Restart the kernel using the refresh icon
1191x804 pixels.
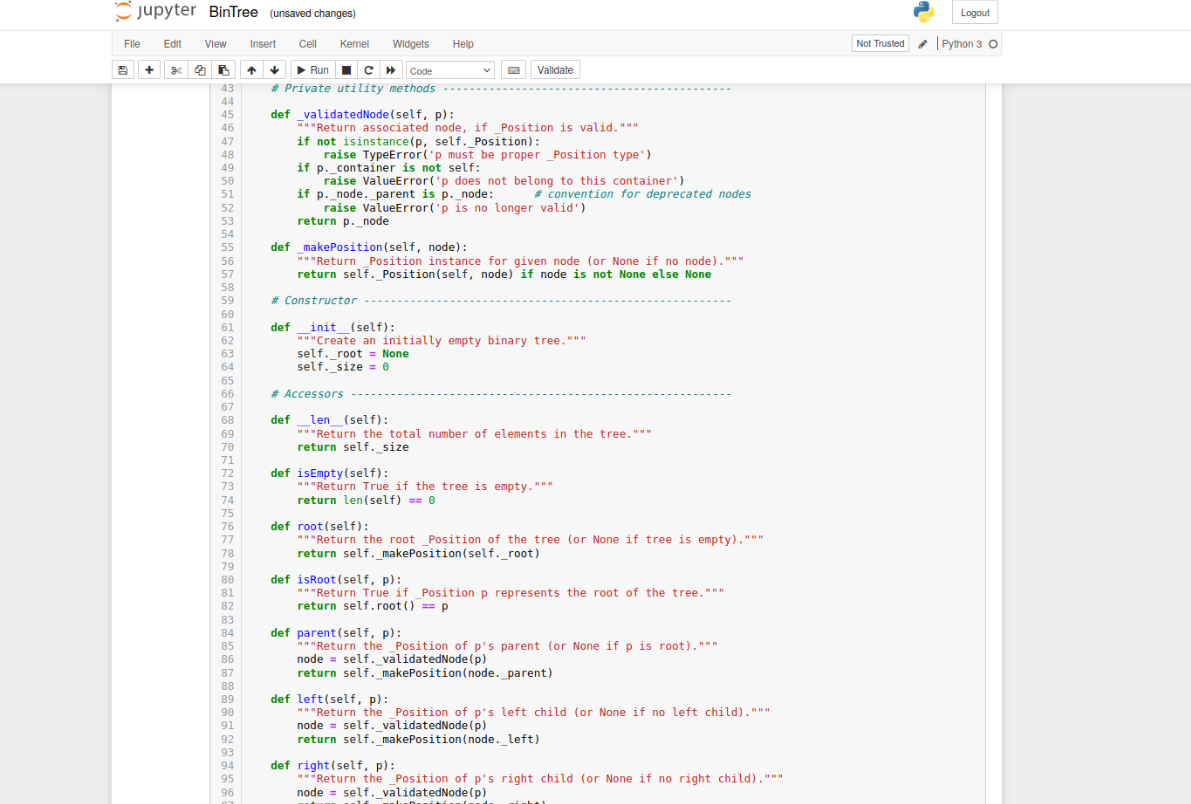point(366,69)
